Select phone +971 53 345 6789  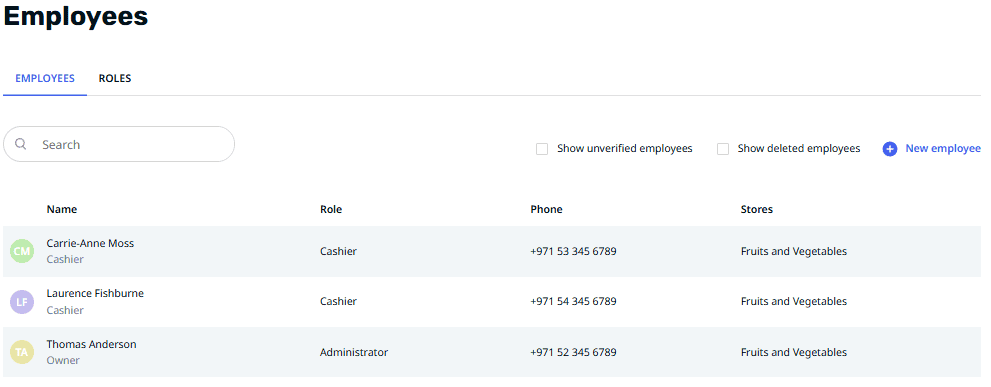pyautogui.click(x=573, y=252)
